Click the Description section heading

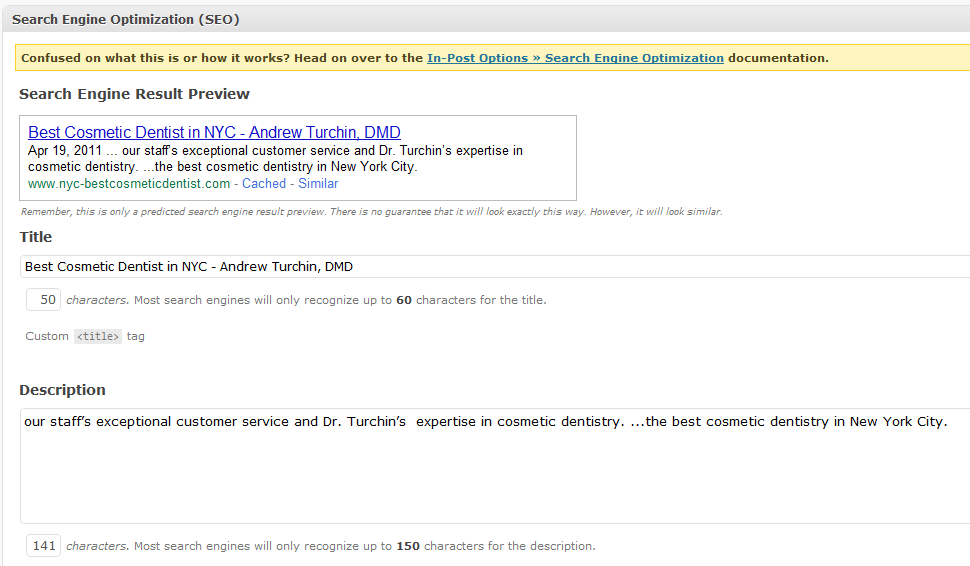click(62, 390)
